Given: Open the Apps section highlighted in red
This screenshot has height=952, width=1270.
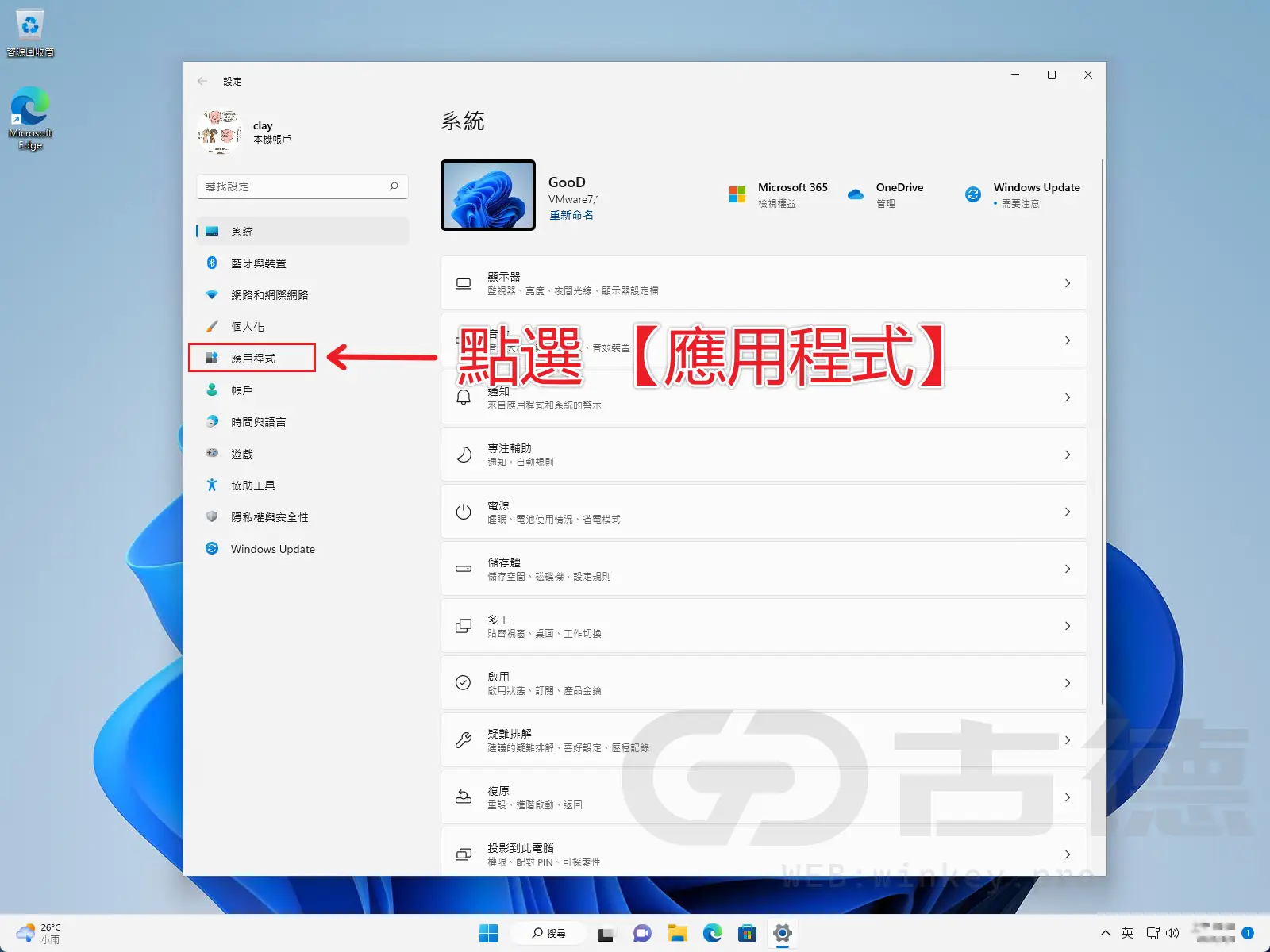Looking at the screenshot, I should click(252, 358).
